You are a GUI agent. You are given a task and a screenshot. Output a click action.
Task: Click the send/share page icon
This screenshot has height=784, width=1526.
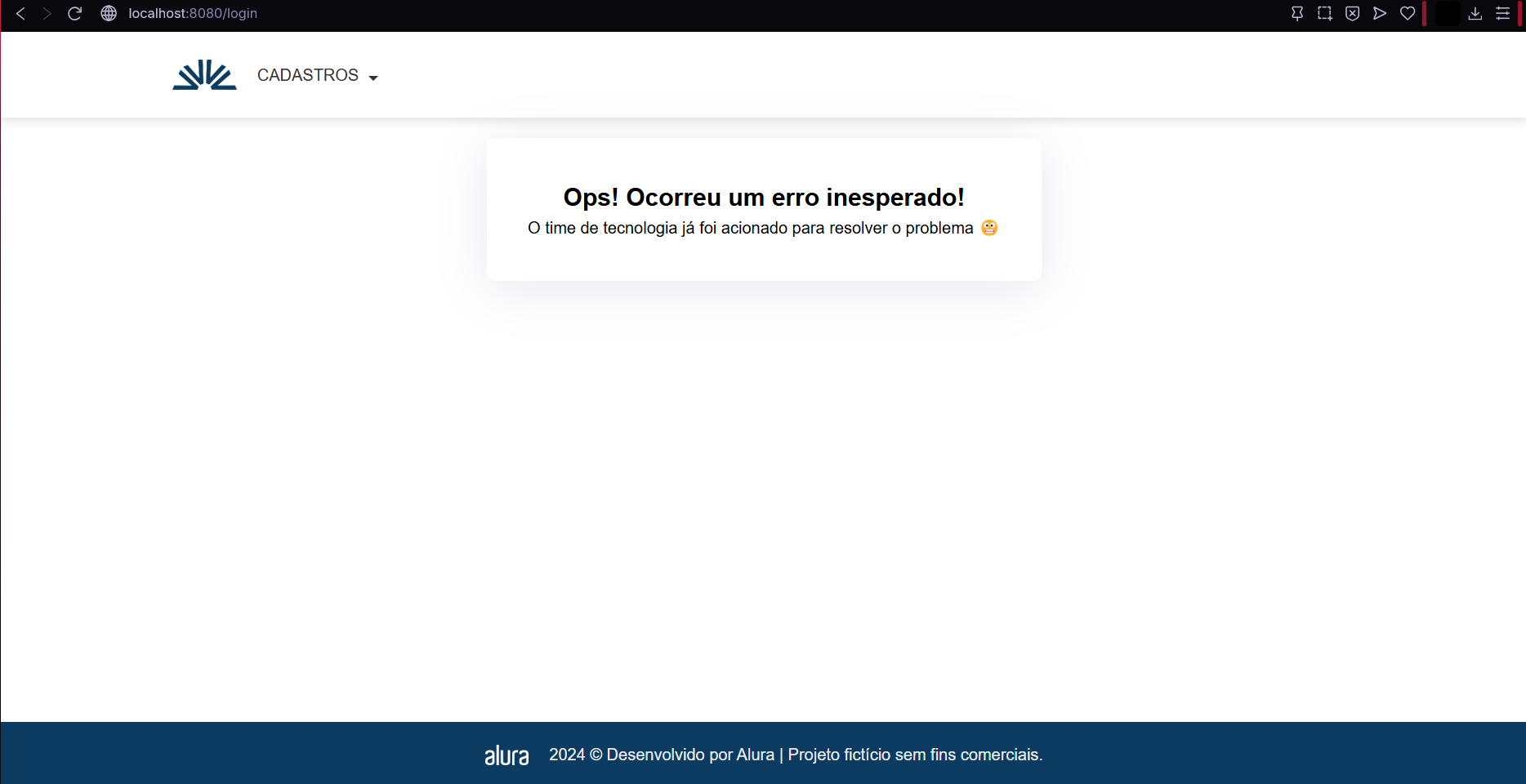(x=1380, y=13)
